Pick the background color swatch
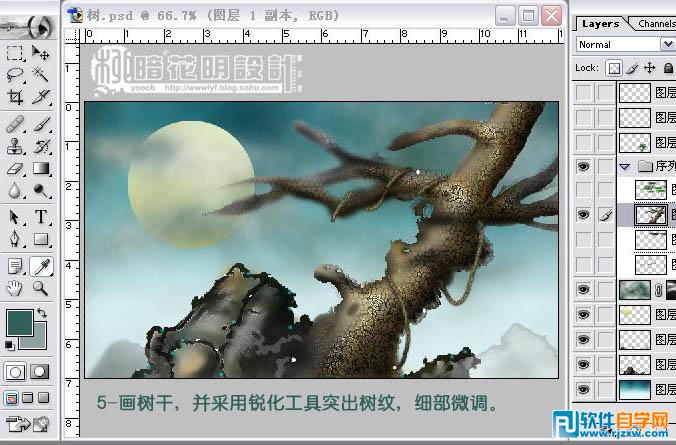This screenshot has width=676, height=445. pos(39,342)
